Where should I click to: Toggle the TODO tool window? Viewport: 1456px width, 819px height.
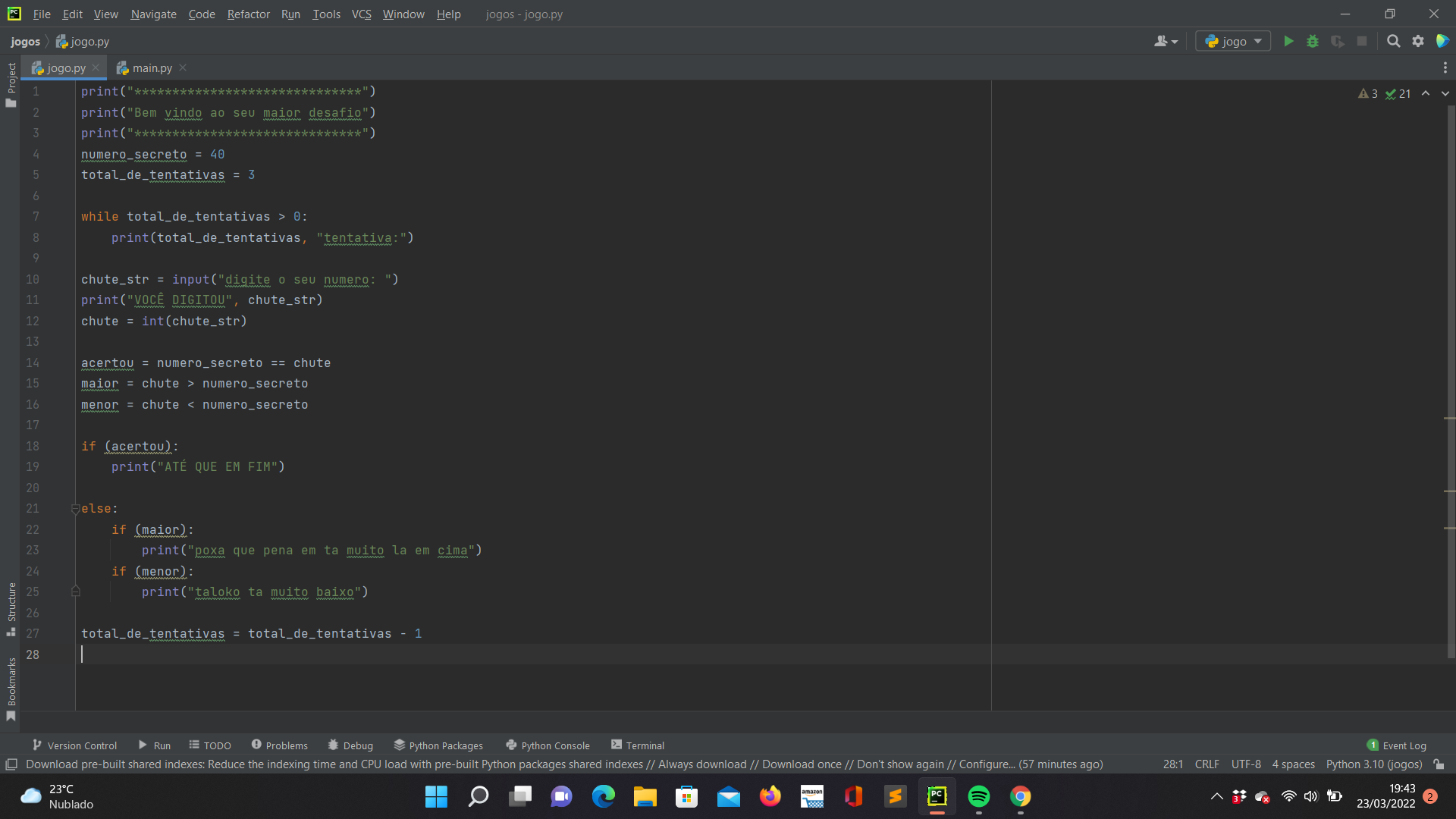210,745
